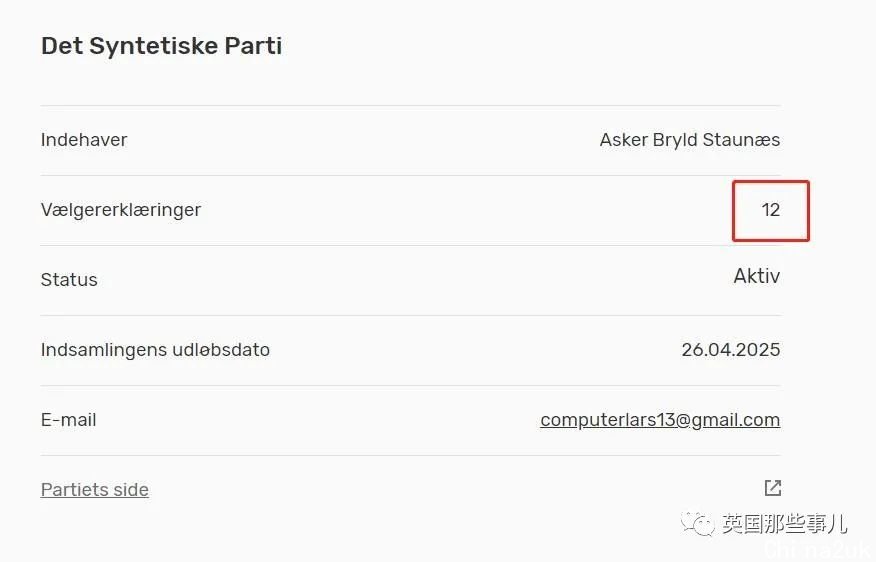Image resolution: width=876 pixels, height=562 pixels.
Task: Select the Aktiv status value
Action: (756, 276)
